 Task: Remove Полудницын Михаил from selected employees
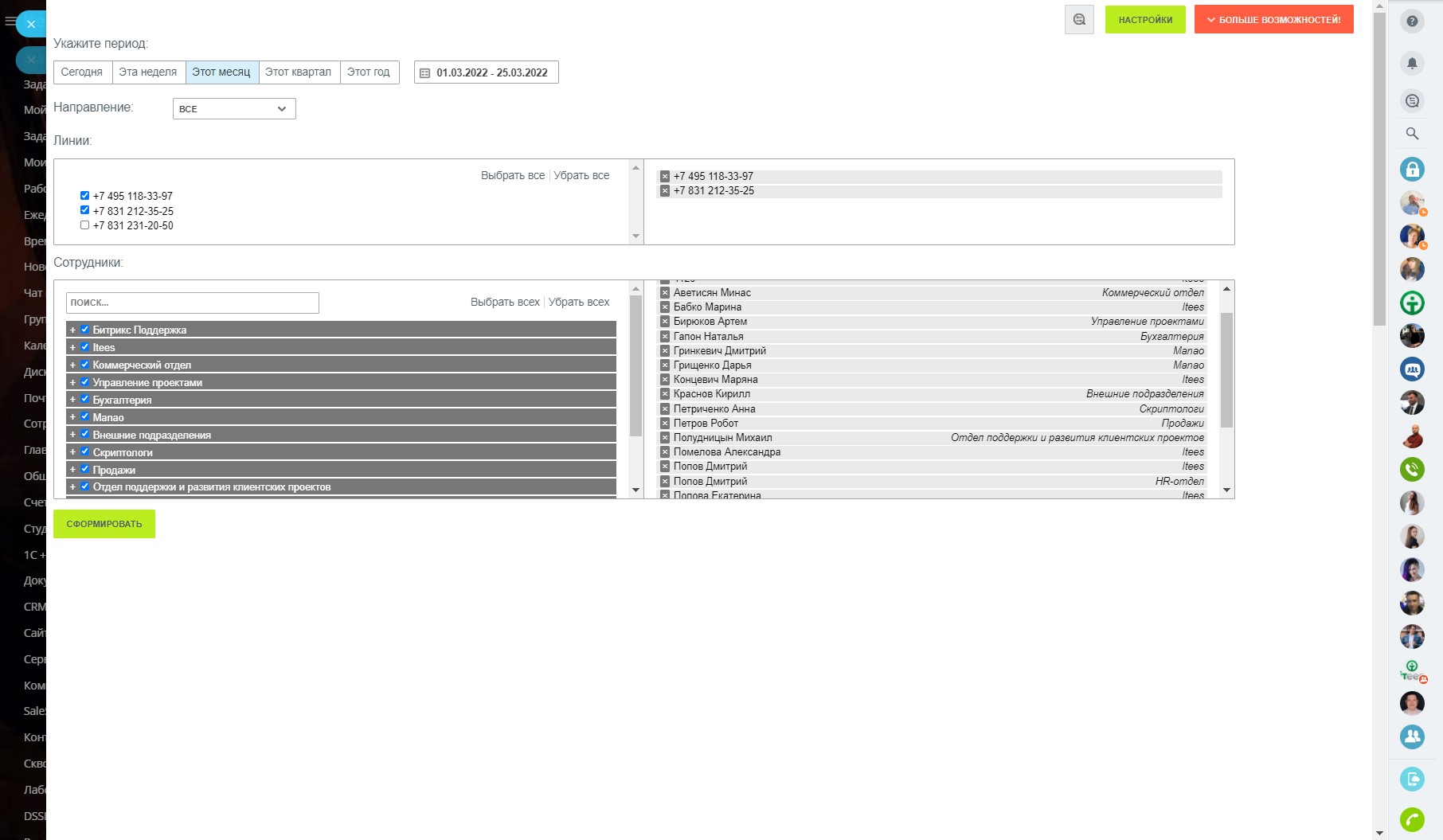point(665,438)
